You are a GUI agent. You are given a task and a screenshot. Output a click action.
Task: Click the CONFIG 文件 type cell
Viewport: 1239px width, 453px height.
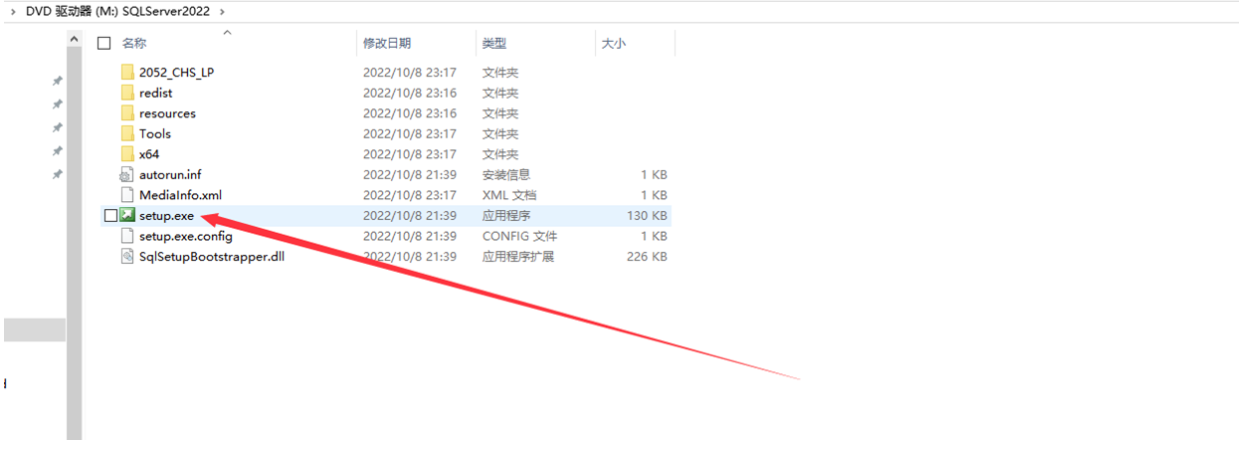(519, 236)
